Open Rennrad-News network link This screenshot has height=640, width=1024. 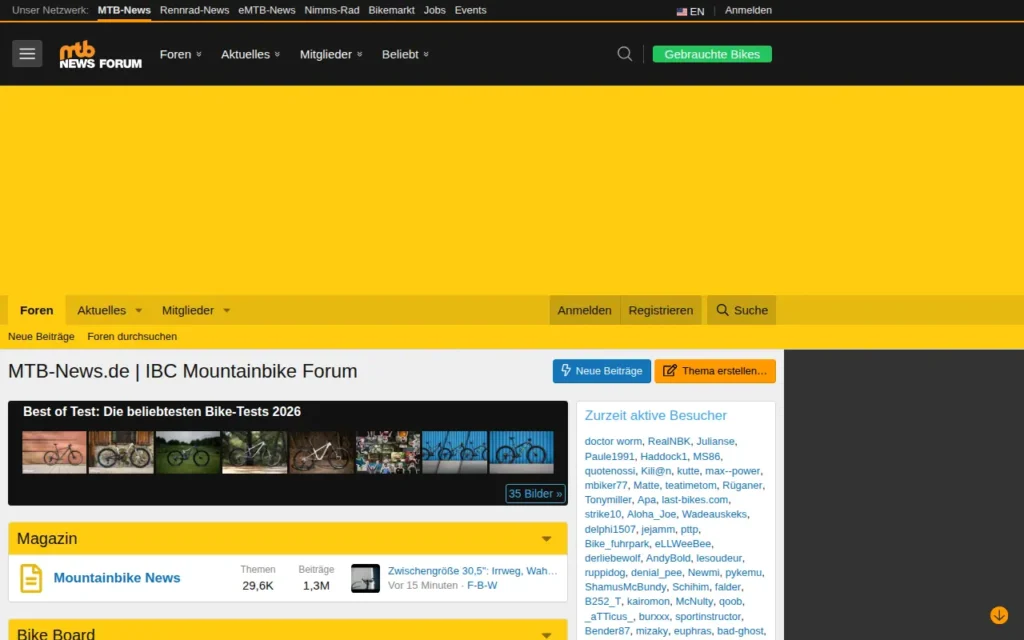pos(195,10)
